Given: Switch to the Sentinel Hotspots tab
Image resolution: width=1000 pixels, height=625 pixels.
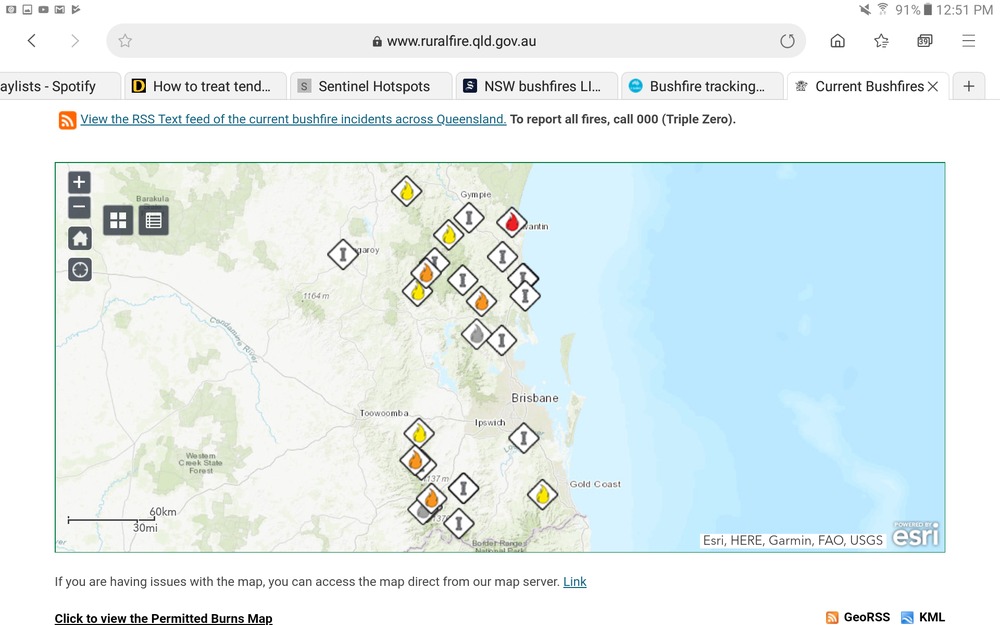Looking at the screenshot, I should 372,86.
